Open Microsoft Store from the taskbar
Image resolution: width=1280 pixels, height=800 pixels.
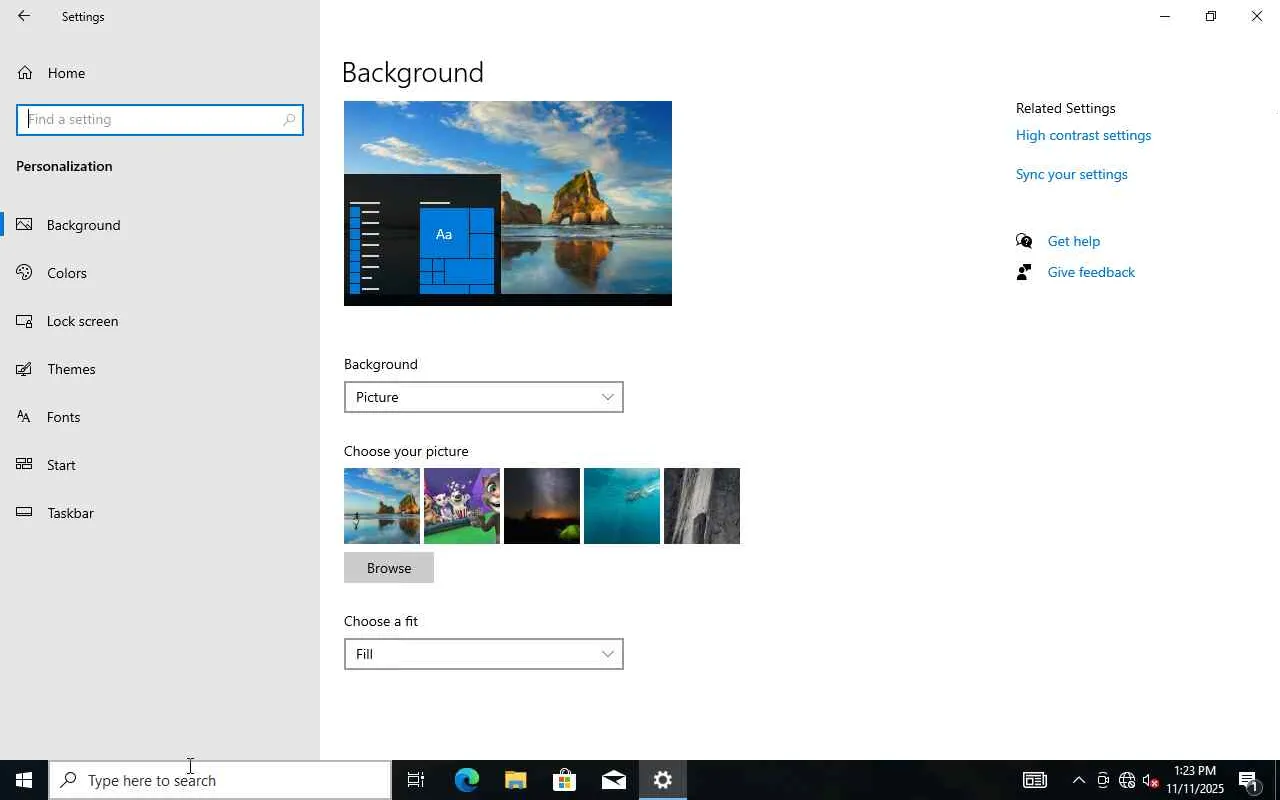(564, 780)
